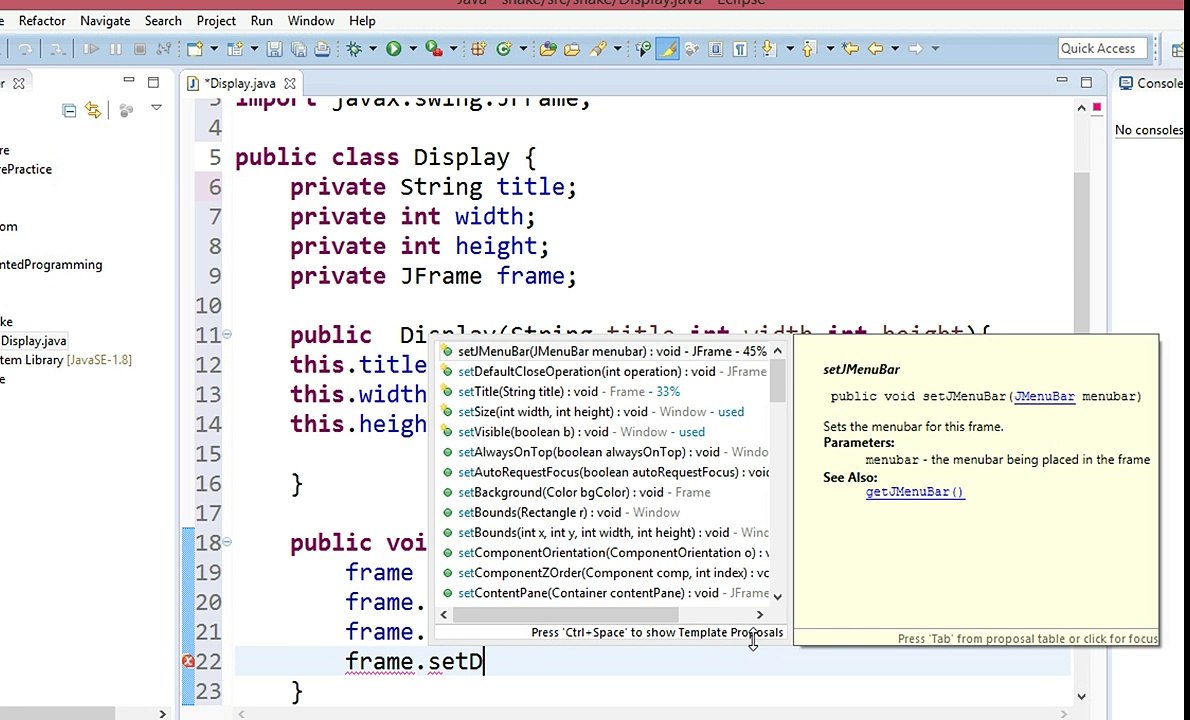Click the JMenuBar link in documentation popup
The height and width of the screenshot is (720, 1190).
click(1044, 396)
